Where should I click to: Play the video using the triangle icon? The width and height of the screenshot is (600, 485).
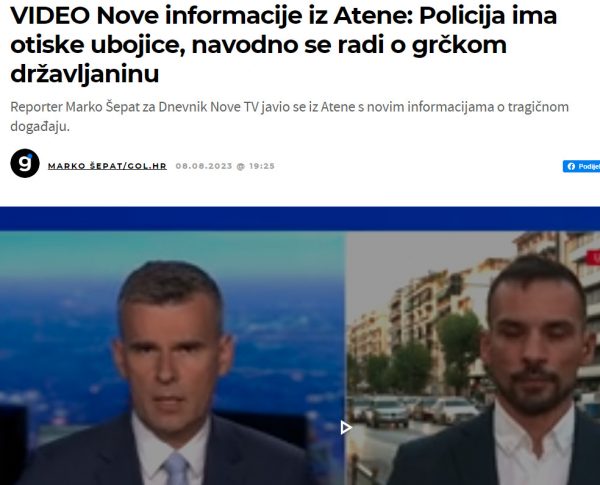[346, 428]
